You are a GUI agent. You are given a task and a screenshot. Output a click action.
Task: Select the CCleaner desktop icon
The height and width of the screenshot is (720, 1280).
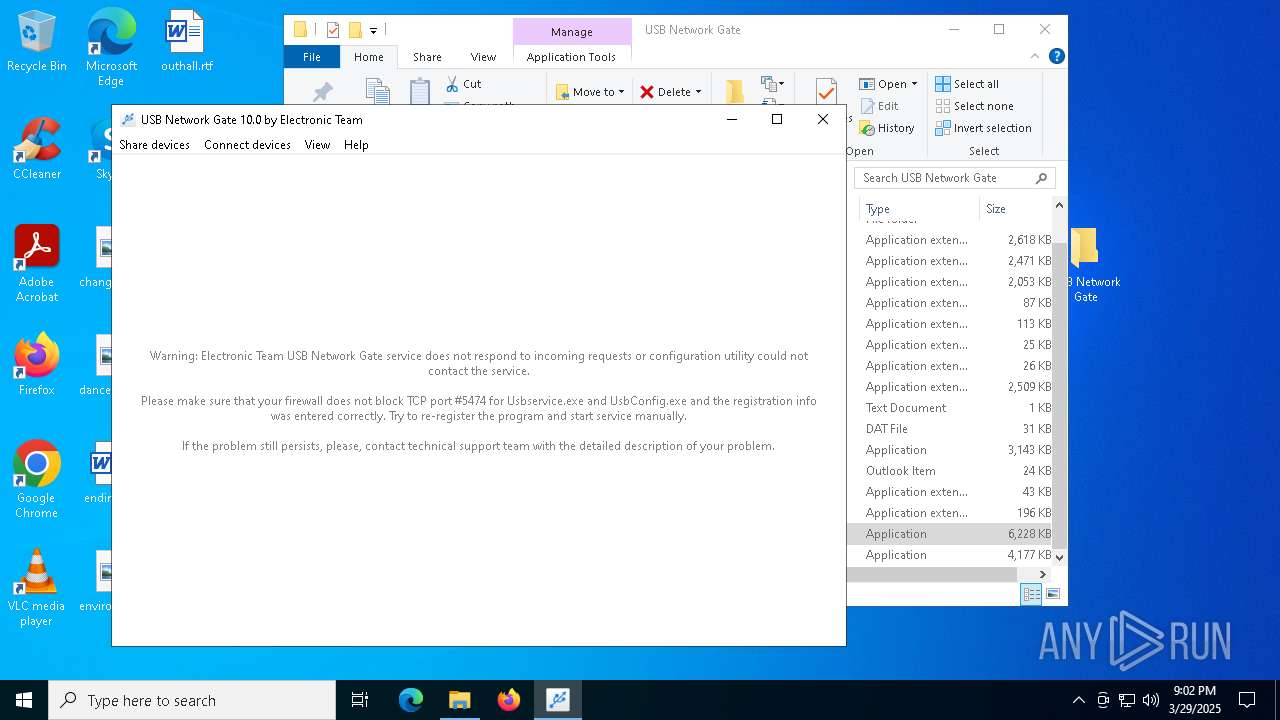37,149
